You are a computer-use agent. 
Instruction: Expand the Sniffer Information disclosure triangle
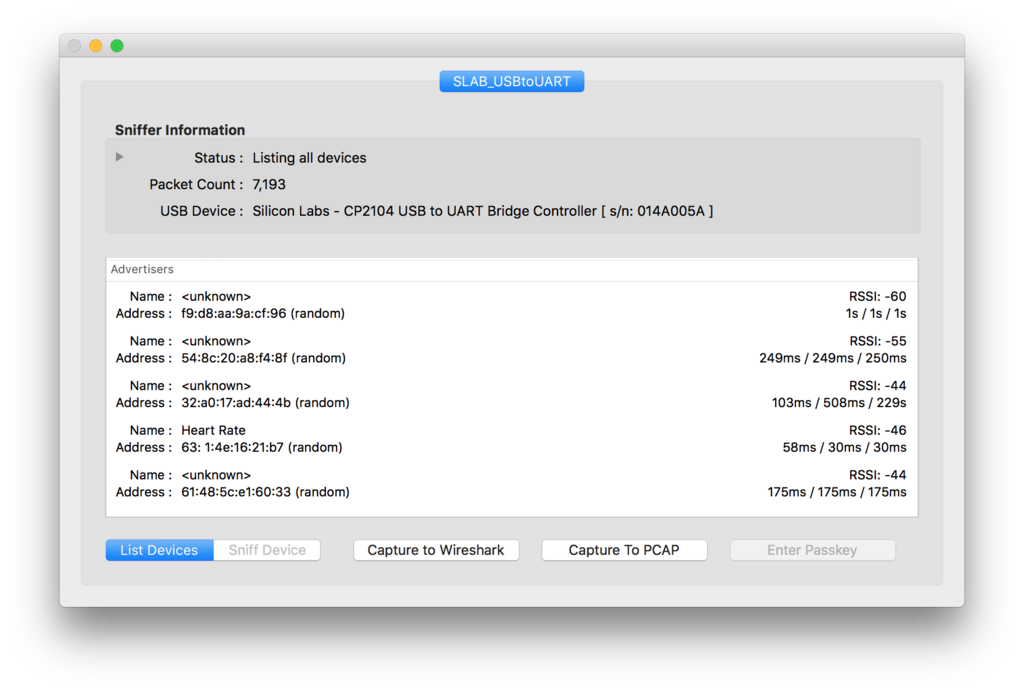click(x=120, y=157)
